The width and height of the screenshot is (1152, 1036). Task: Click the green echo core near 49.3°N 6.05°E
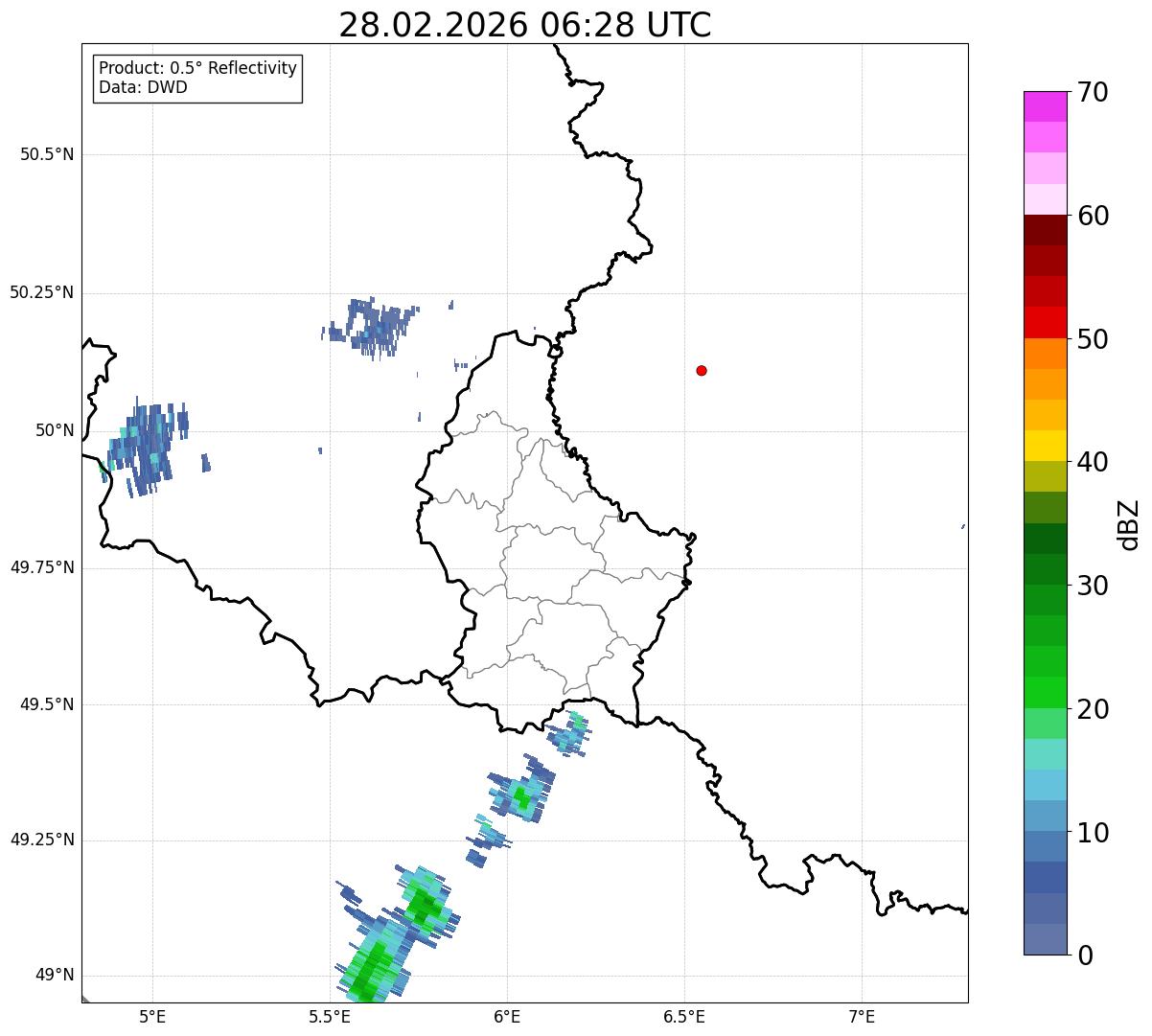[x=521, y=796]
